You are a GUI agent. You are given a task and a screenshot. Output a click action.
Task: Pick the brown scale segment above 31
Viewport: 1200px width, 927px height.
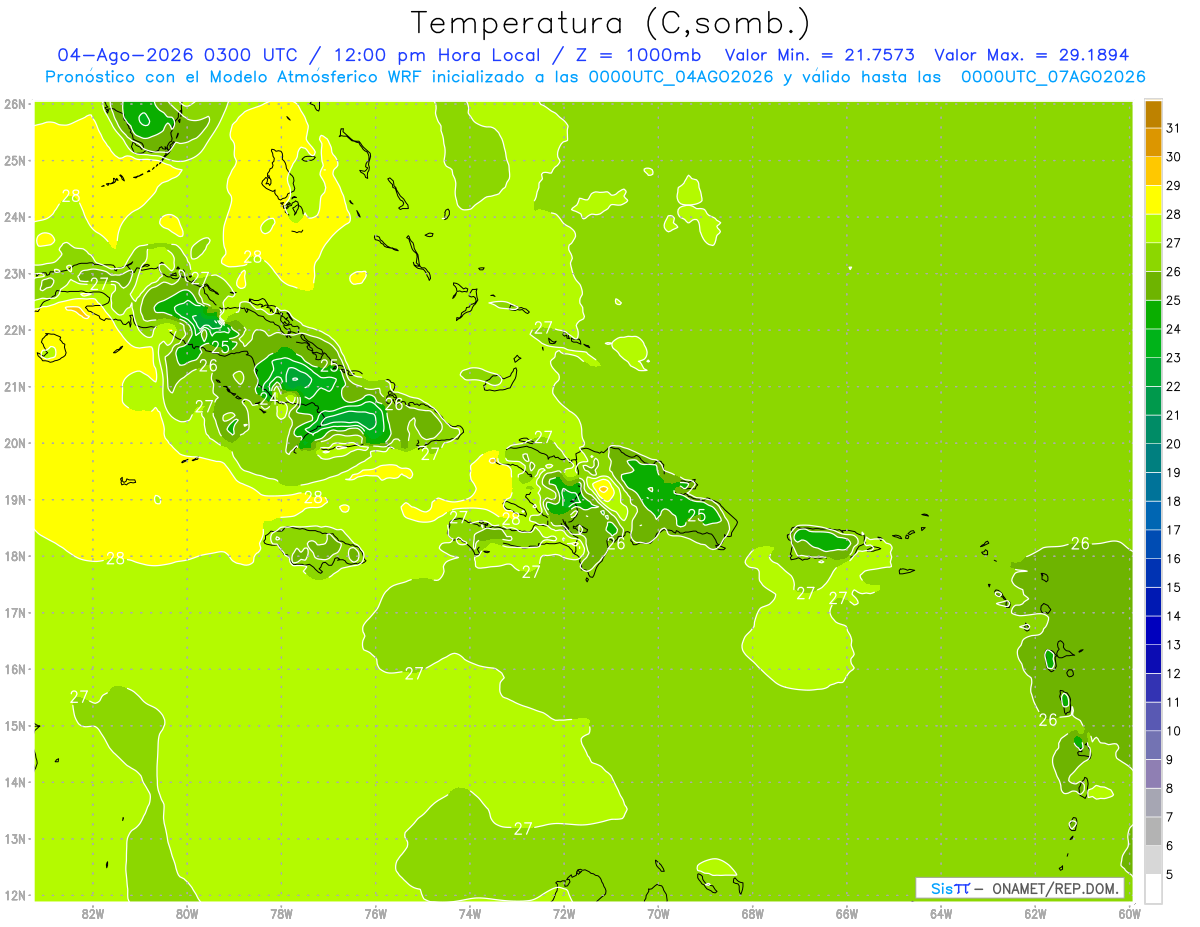click(x=1153, y=114)
